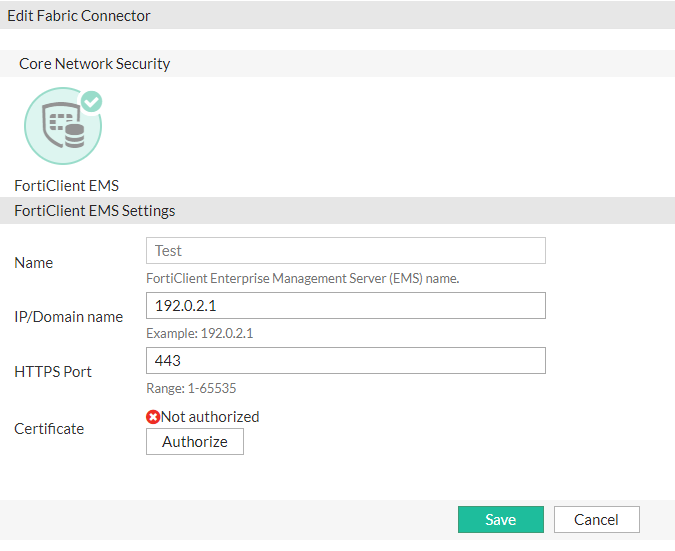Click the Core Network Security section header

[94, 64]
